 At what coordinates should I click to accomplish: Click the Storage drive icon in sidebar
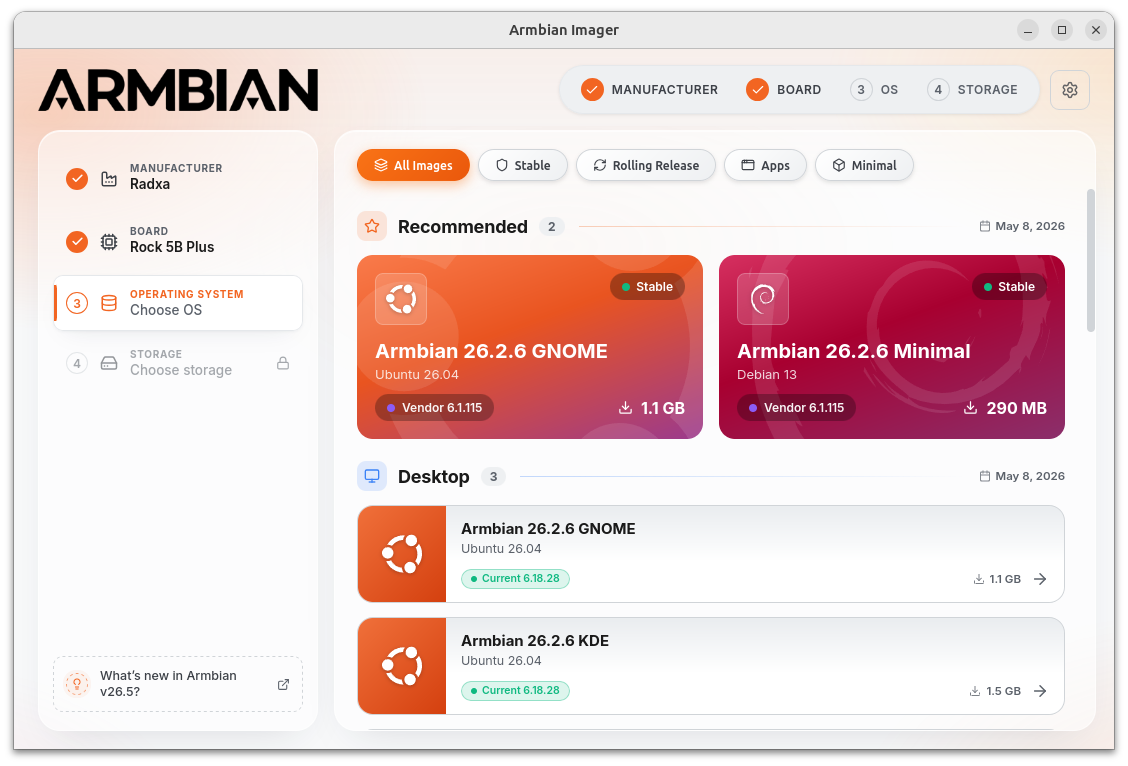point(109,363)
